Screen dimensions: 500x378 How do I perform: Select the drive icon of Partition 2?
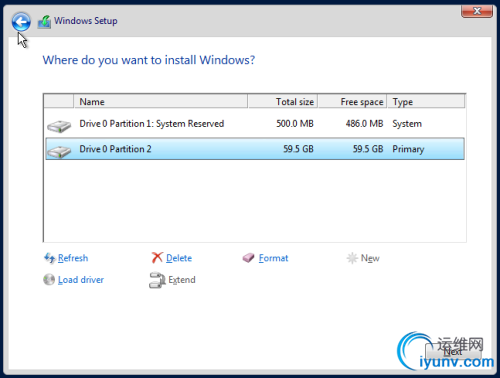(59, 152)
